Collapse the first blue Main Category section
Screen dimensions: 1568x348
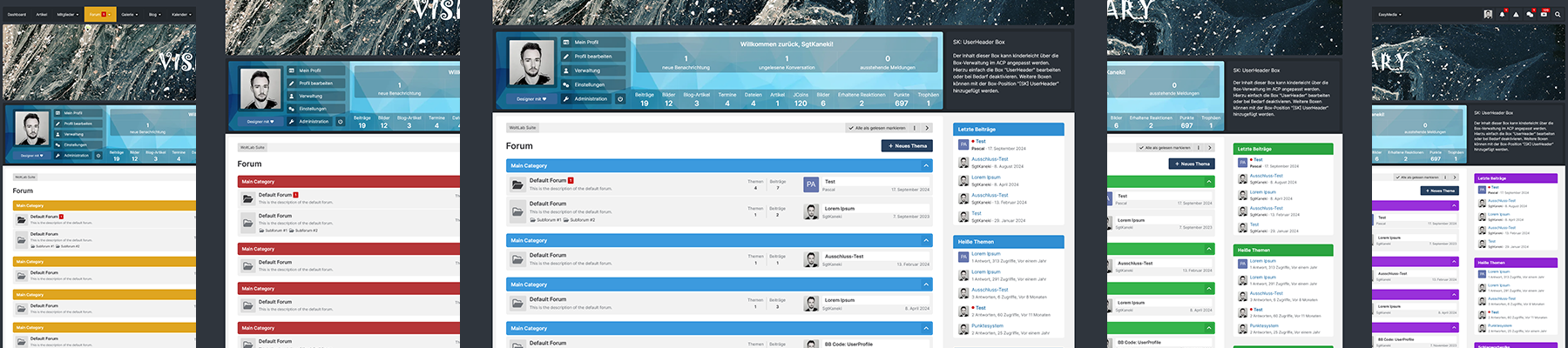click(x=925, y=165)
